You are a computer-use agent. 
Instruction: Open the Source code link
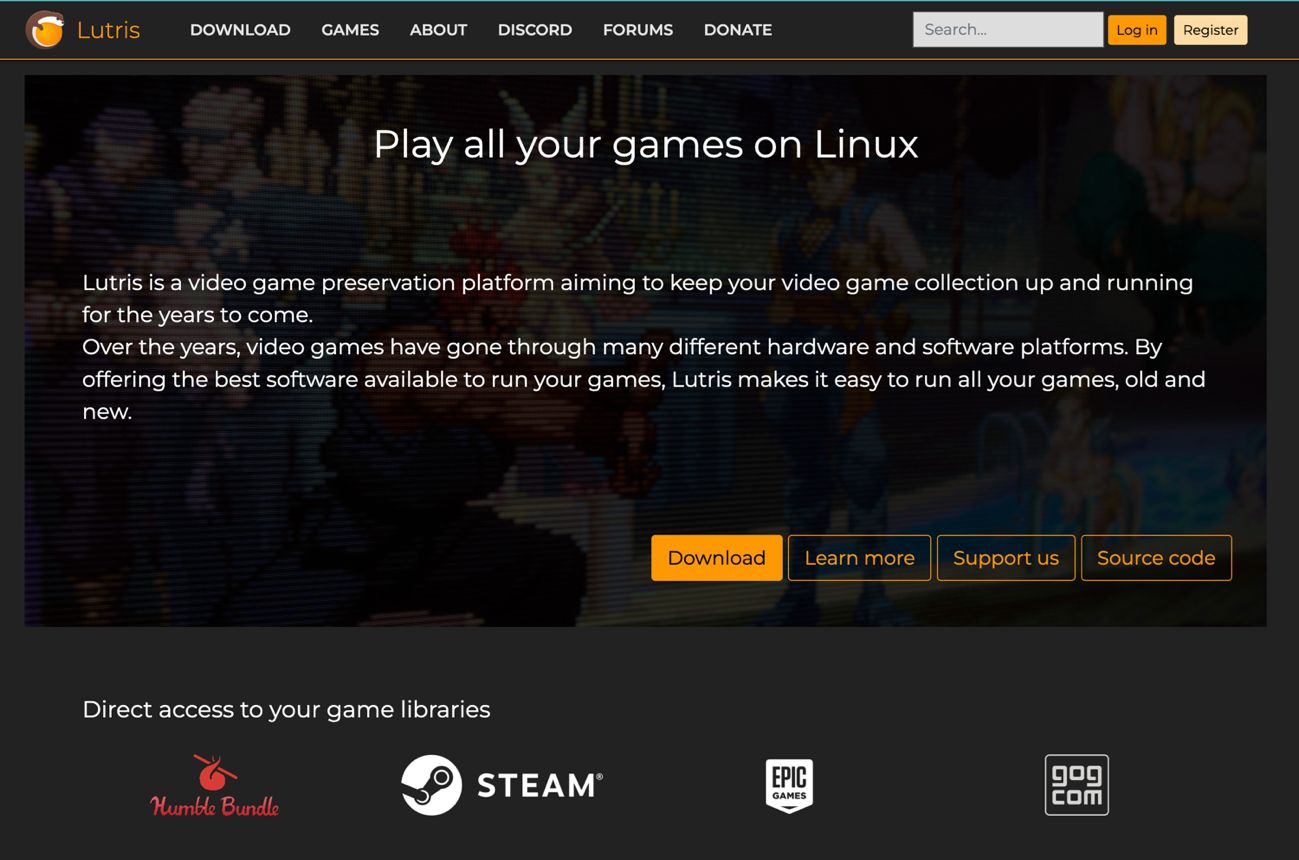point(1156,558)
